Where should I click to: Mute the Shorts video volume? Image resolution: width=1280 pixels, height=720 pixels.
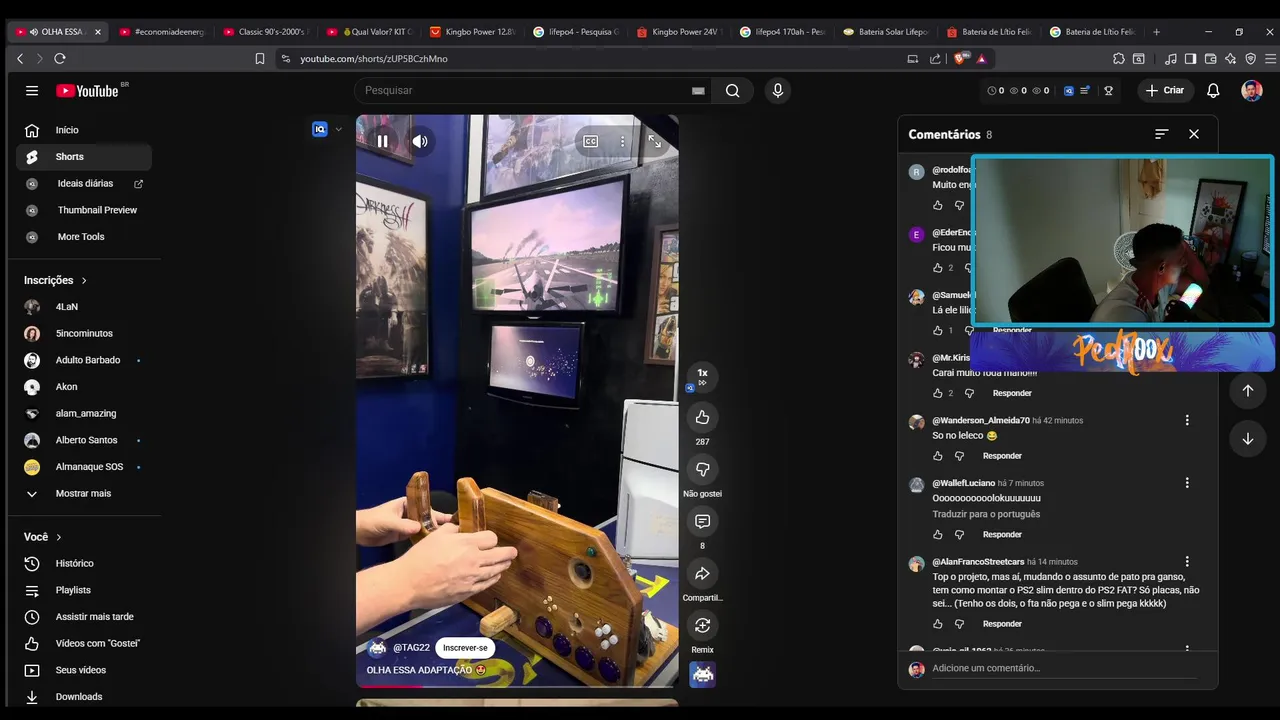tap(420, 141)
